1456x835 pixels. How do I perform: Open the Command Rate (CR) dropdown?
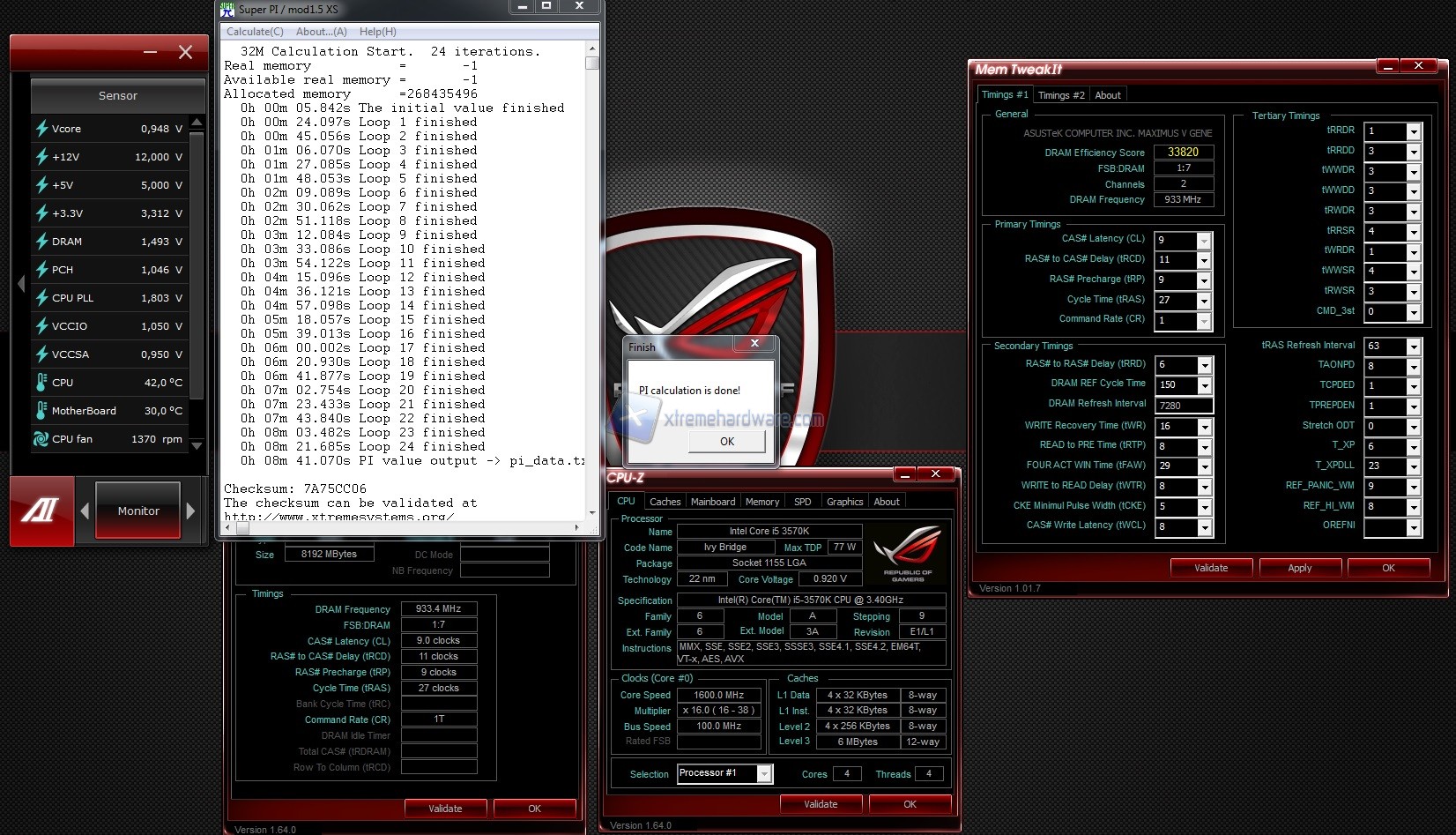[x=1203, y=321]
